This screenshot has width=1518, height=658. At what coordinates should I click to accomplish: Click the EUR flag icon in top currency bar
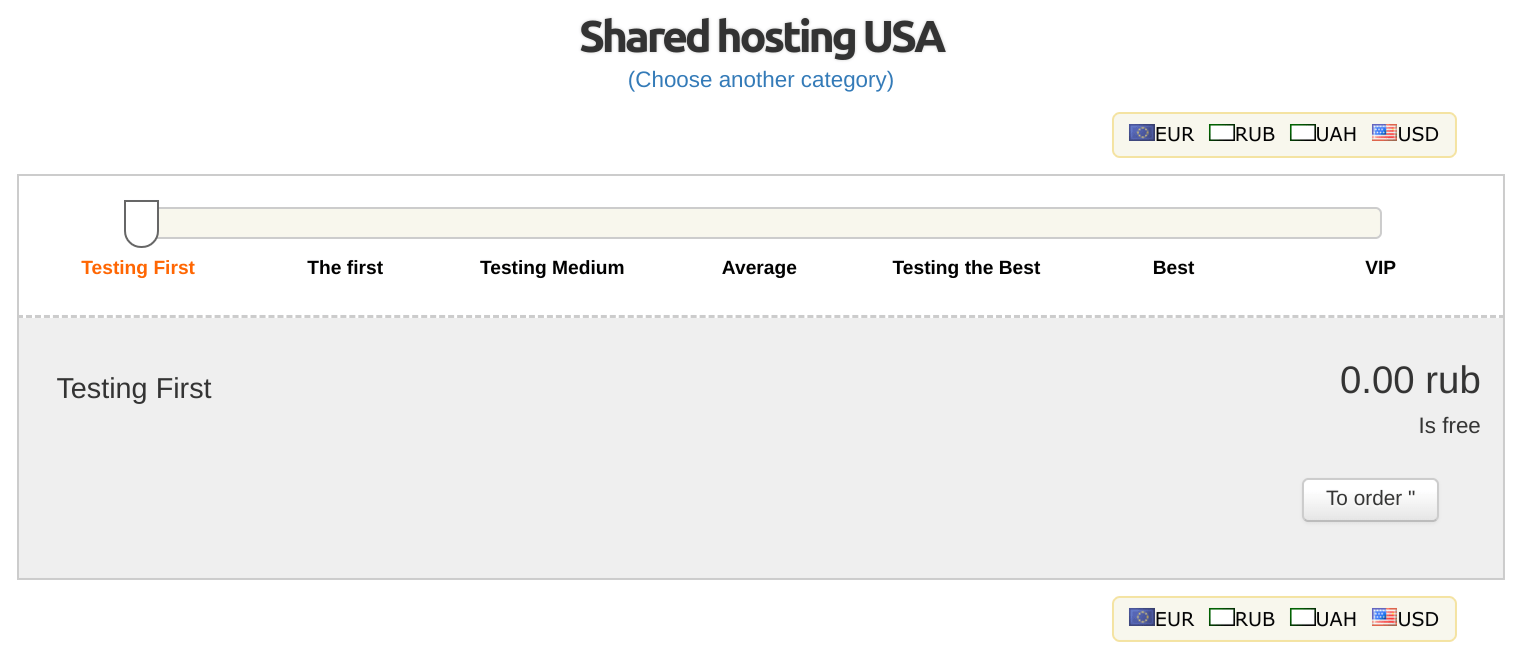point(1141,133)
